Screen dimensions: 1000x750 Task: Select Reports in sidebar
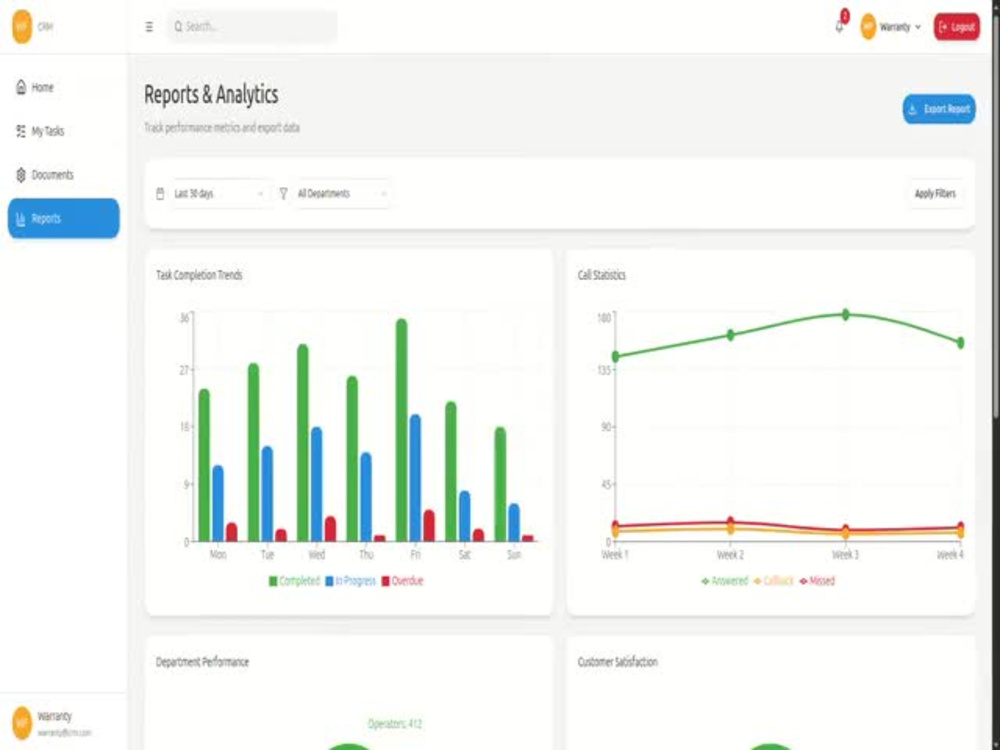coord(63,219)
